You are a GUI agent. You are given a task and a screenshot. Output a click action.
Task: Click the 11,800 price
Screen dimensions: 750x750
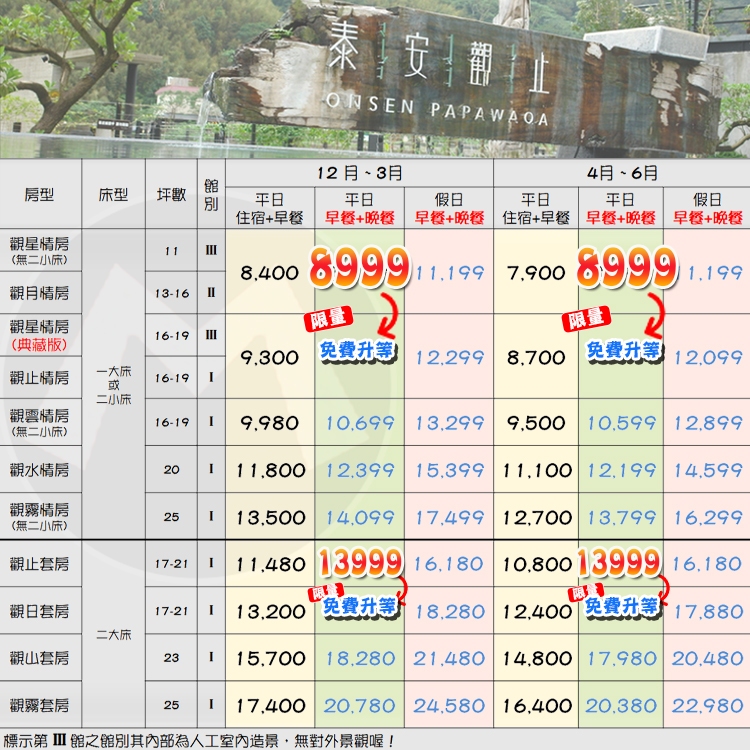pos(271,470)
